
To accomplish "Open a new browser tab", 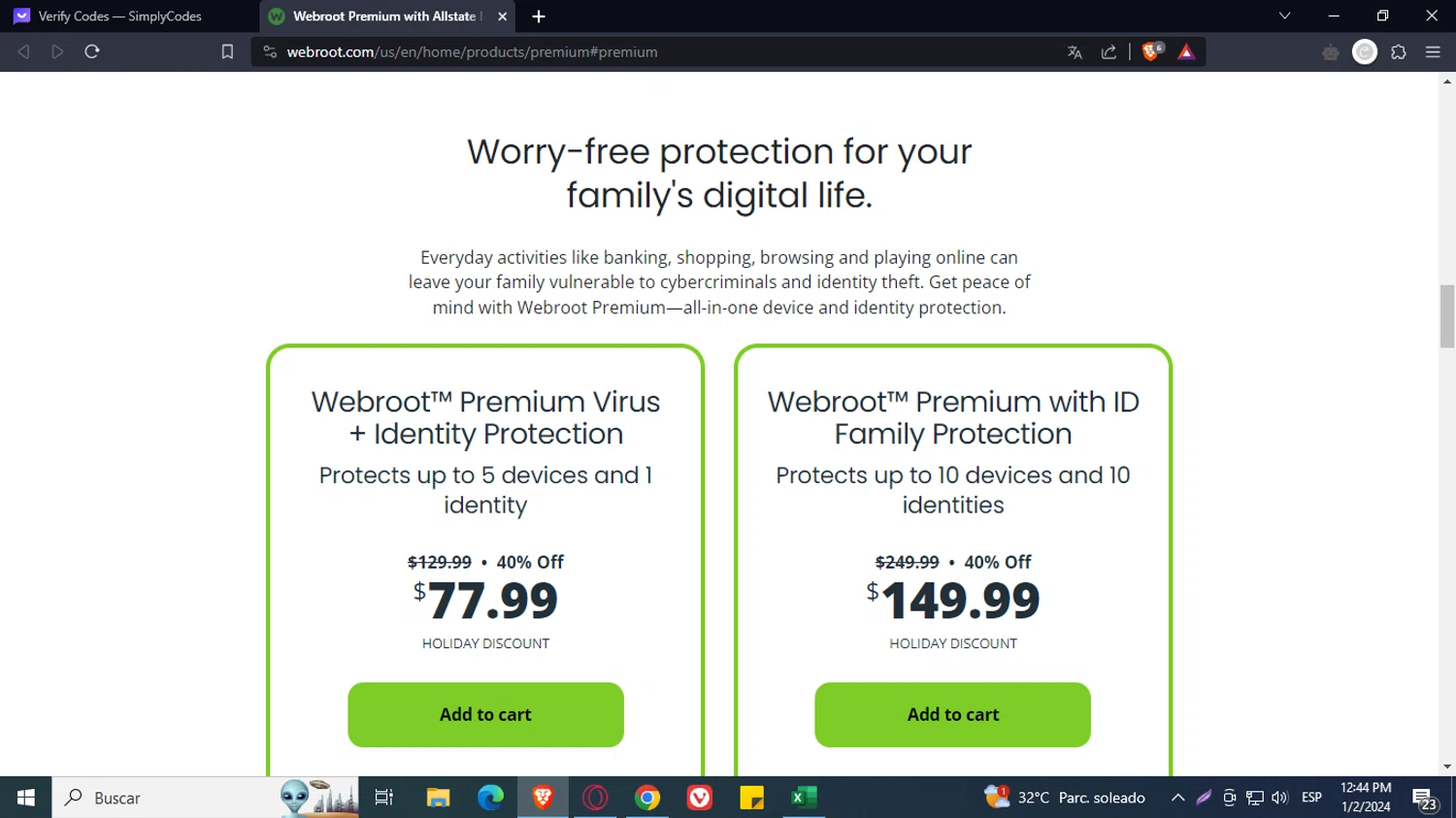I will point(539,16).
